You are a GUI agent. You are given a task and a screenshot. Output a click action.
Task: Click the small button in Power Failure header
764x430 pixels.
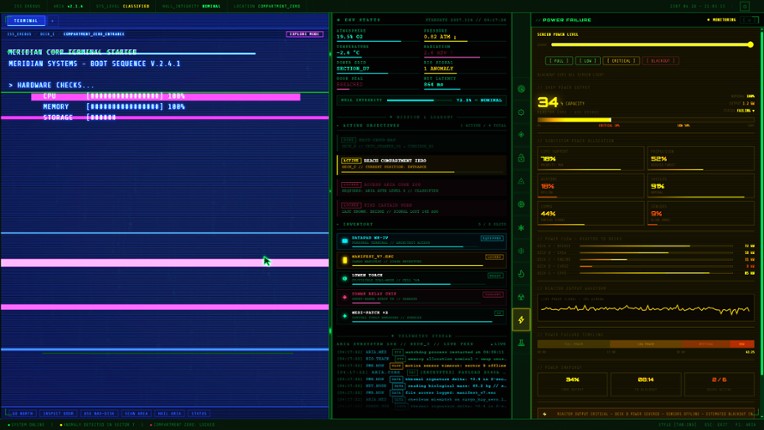747,20
